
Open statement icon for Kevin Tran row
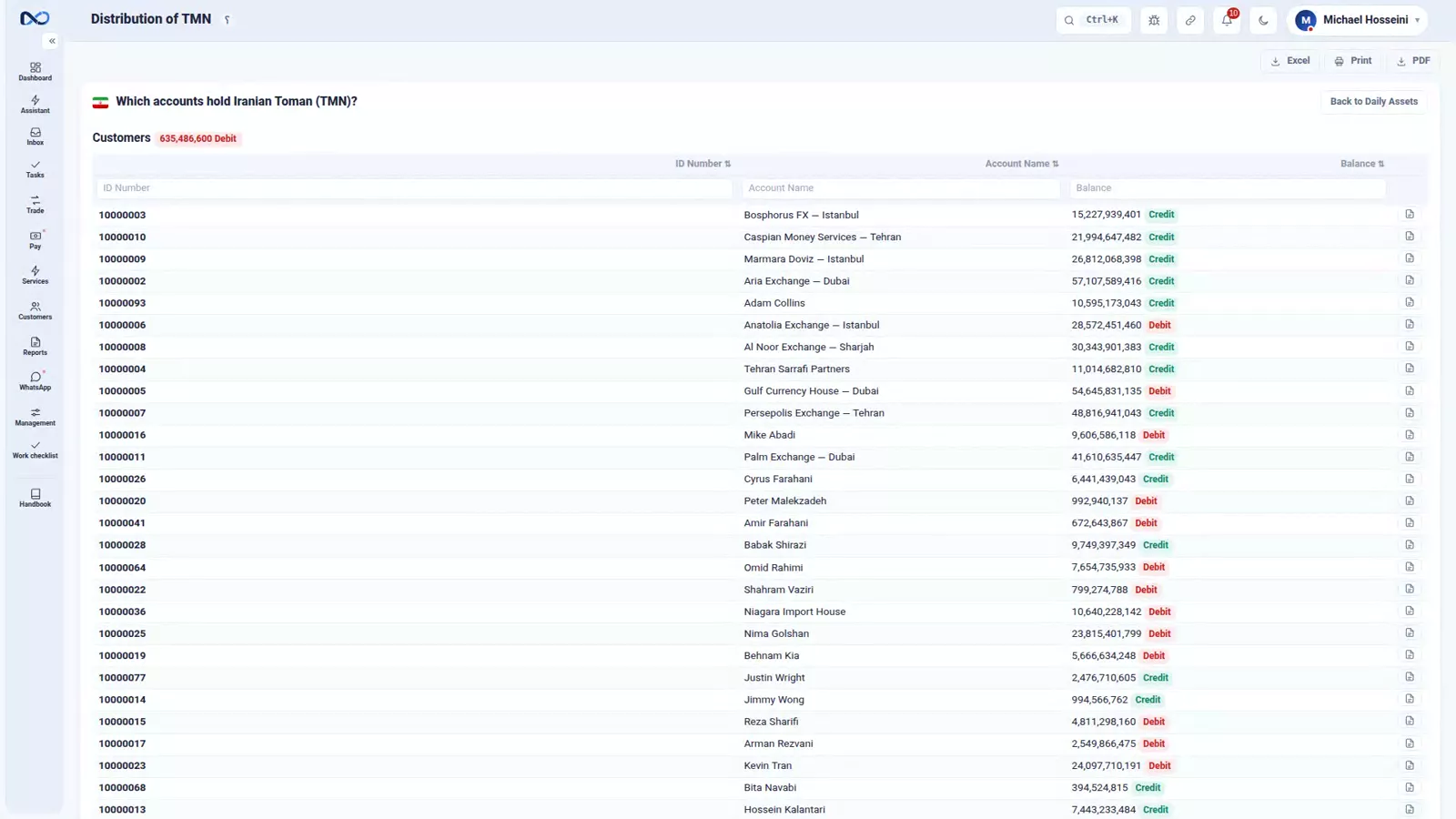pos(1410,765)
